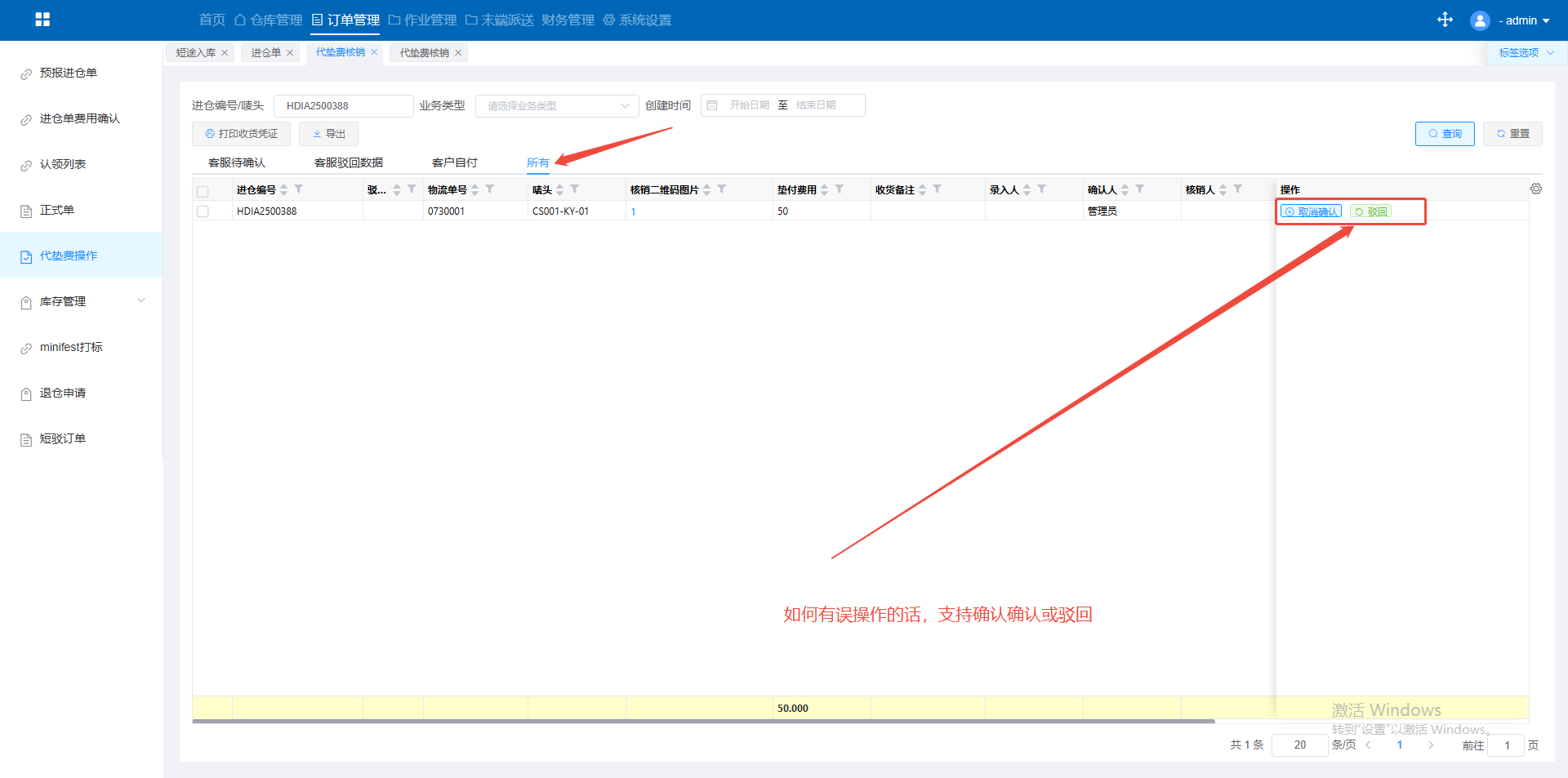Image resolution: width=1568 pixels, height=778 pixels.
Task: Open the table column settings gear
Action: pyautogui.click(x=1535, y=189)
